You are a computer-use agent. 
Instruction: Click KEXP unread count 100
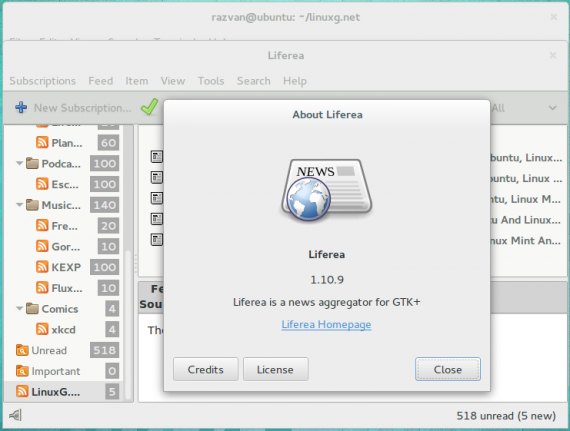(104, 267)
